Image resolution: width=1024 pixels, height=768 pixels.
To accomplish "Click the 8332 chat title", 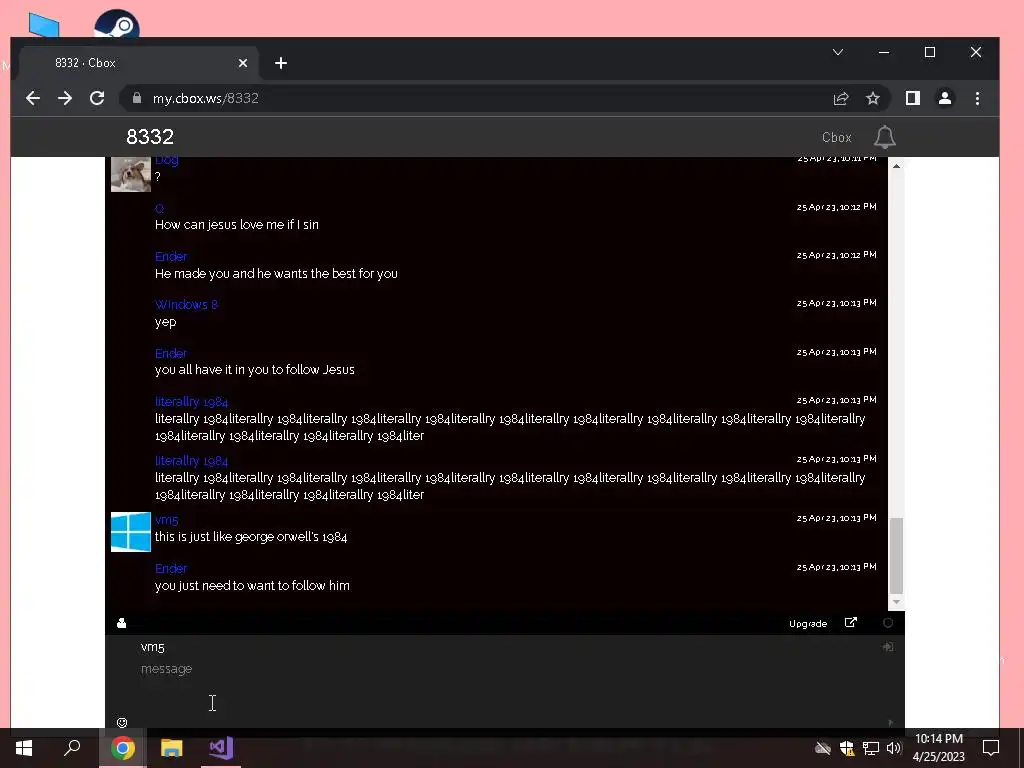I will [150, 136].
